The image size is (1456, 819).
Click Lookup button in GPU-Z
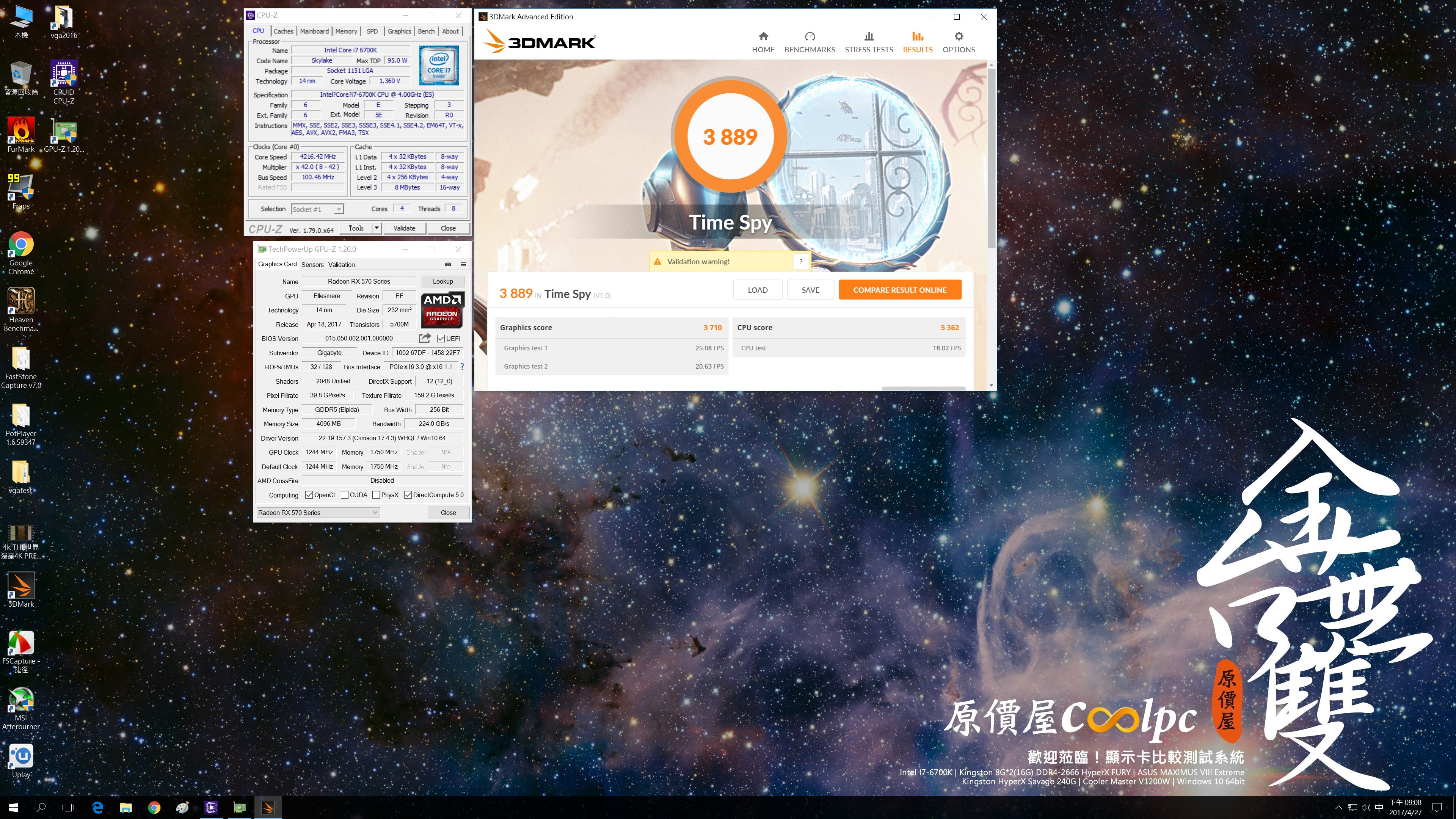(442, 281)
